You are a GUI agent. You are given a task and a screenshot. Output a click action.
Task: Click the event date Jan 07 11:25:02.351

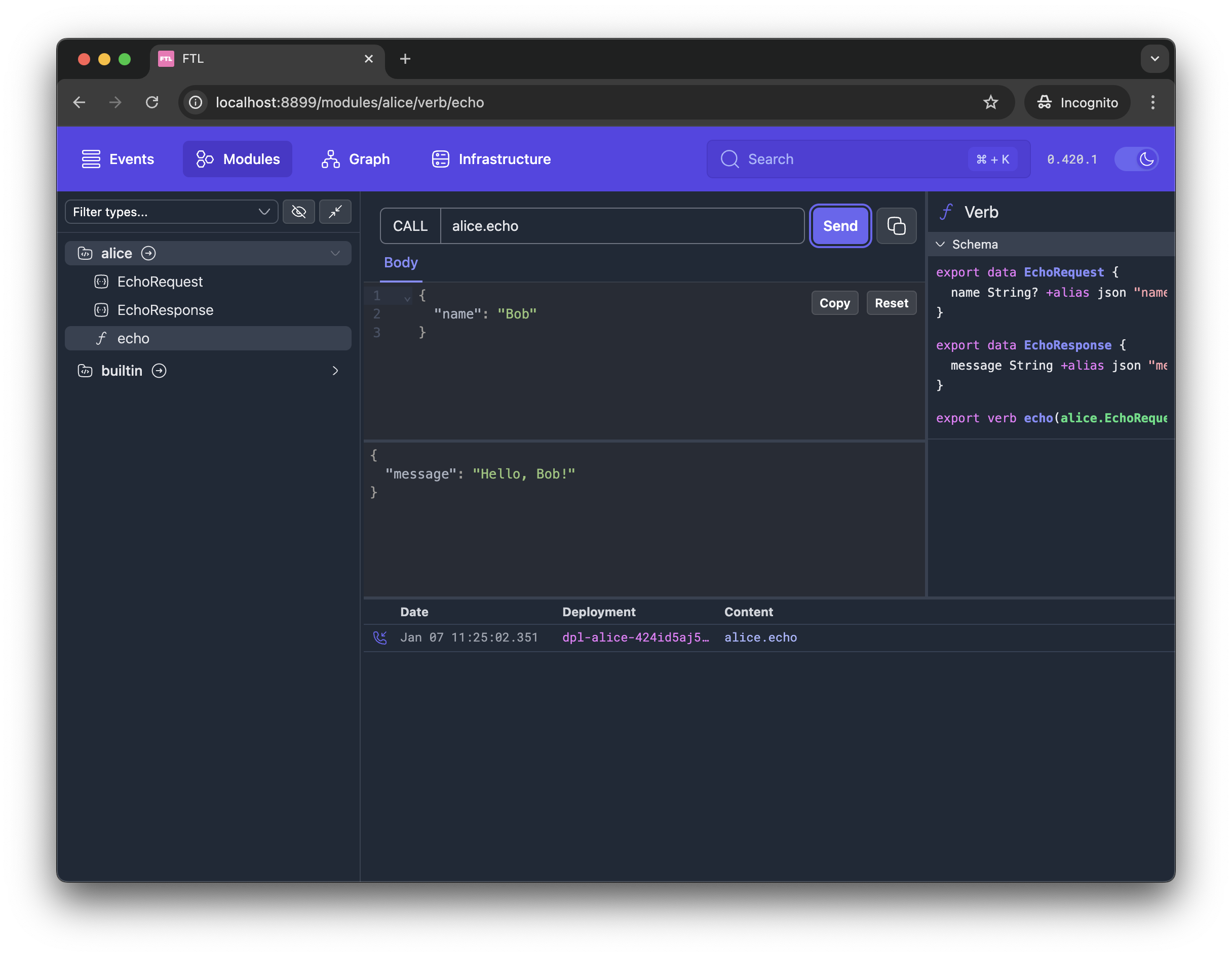click(x=469, y=637)
